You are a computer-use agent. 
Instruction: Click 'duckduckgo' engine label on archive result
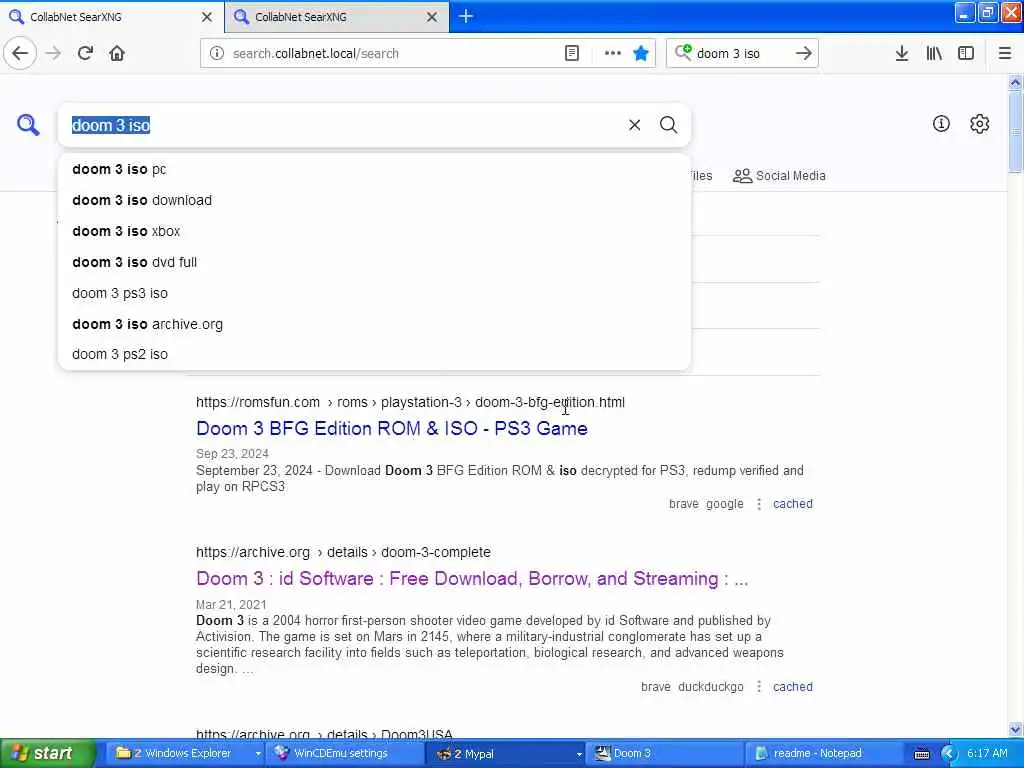(711, 687)
